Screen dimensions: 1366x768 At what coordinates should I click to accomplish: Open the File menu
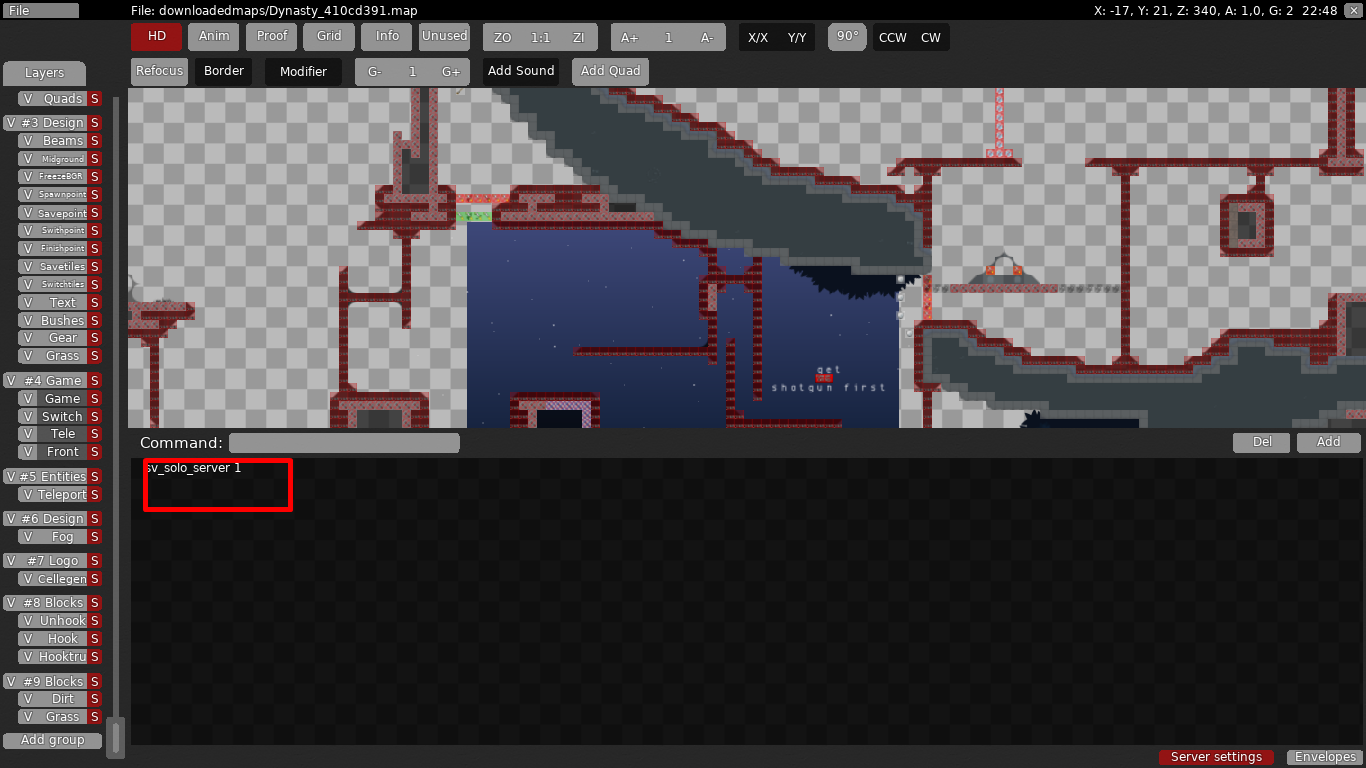click(x=41, y=10)
